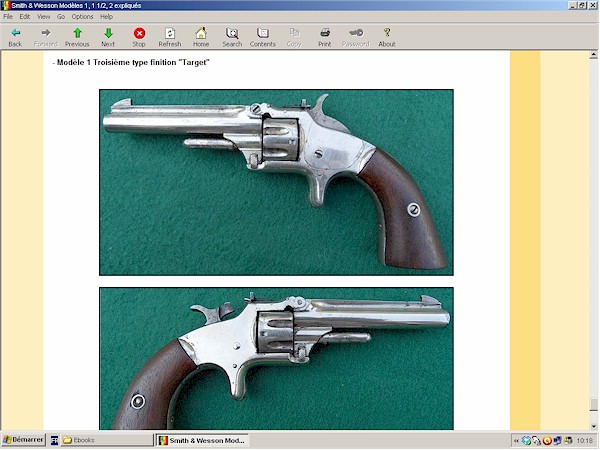The image size is (600, 450).
Task: Go to the Next page with the down arrow
Action: [x=108, y=37]
